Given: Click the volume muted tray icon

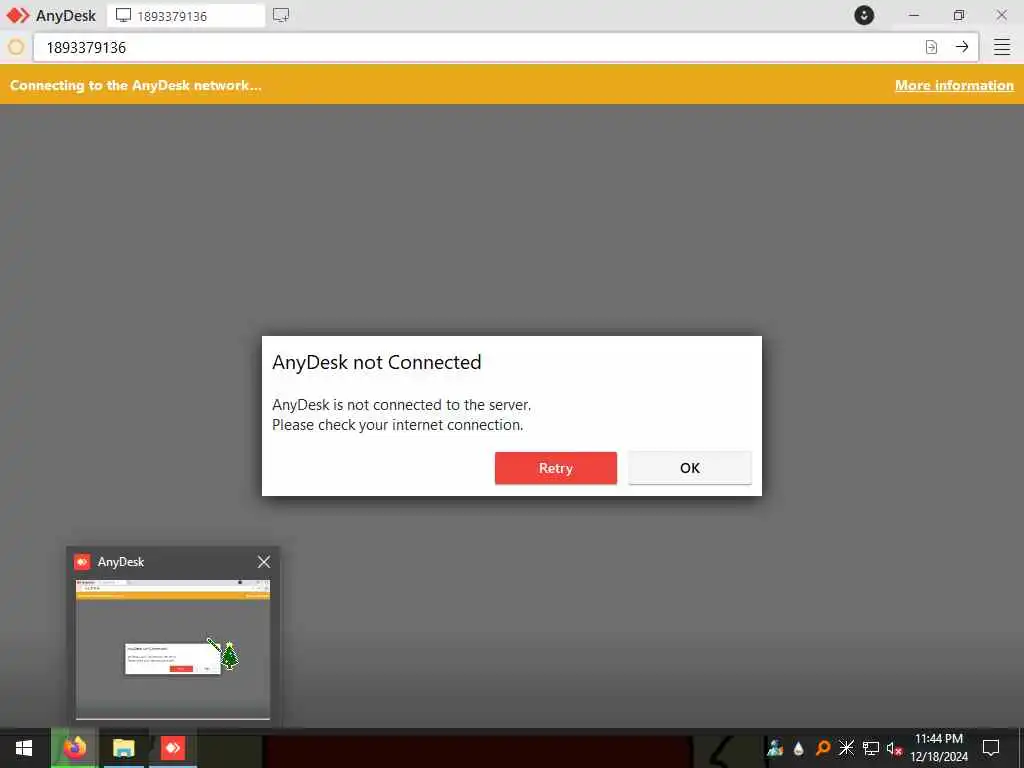Looking at the screenshot, I should 894,748.
